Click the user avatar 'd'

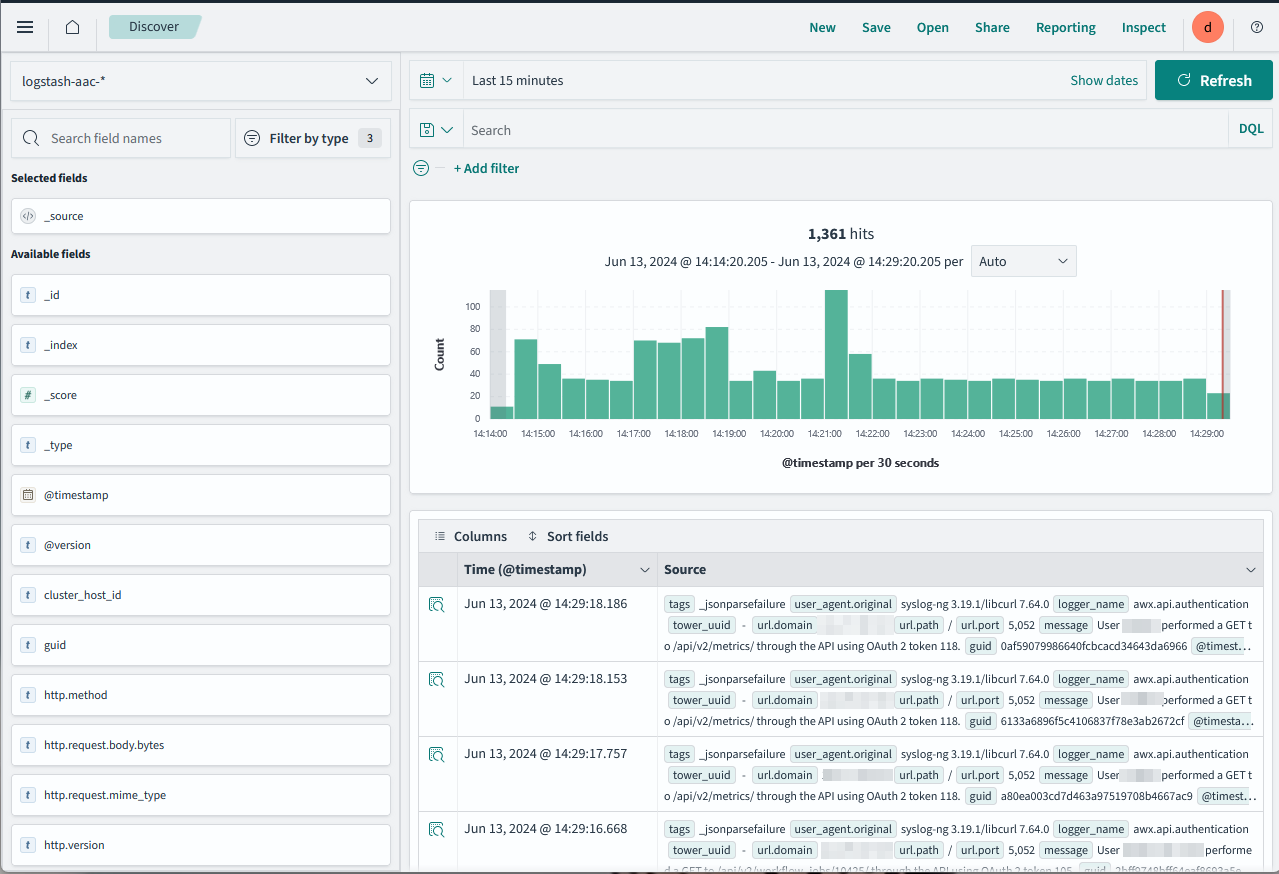pos(1208,27)
